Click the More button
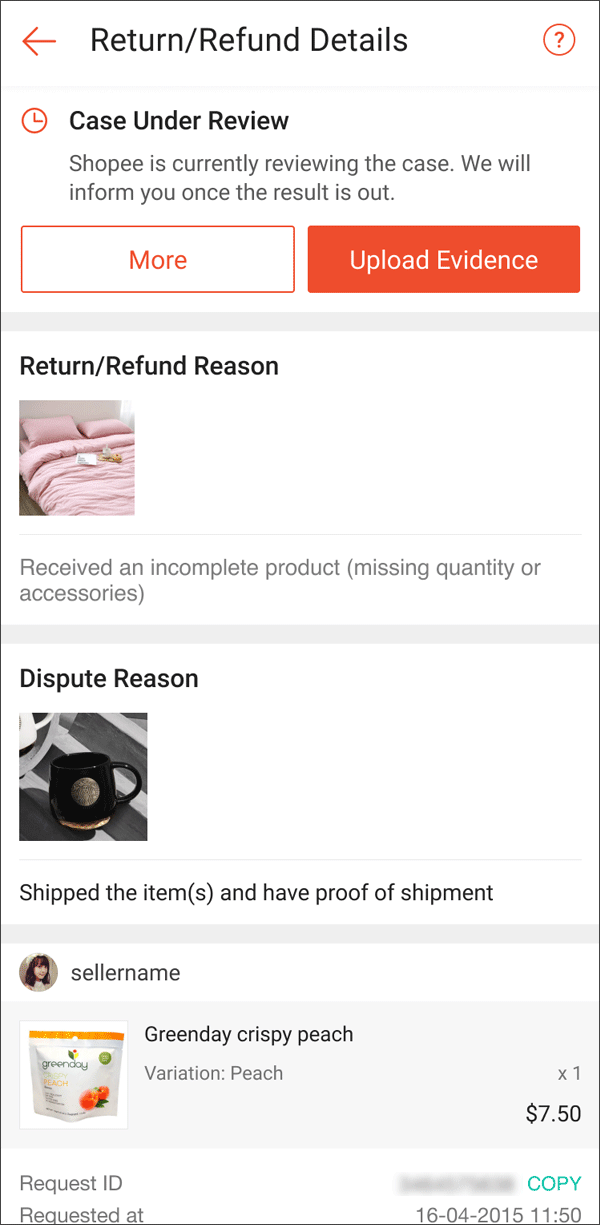Image resolution: width=600 pixels, height=1225 pixels. (x=157, y=259)
